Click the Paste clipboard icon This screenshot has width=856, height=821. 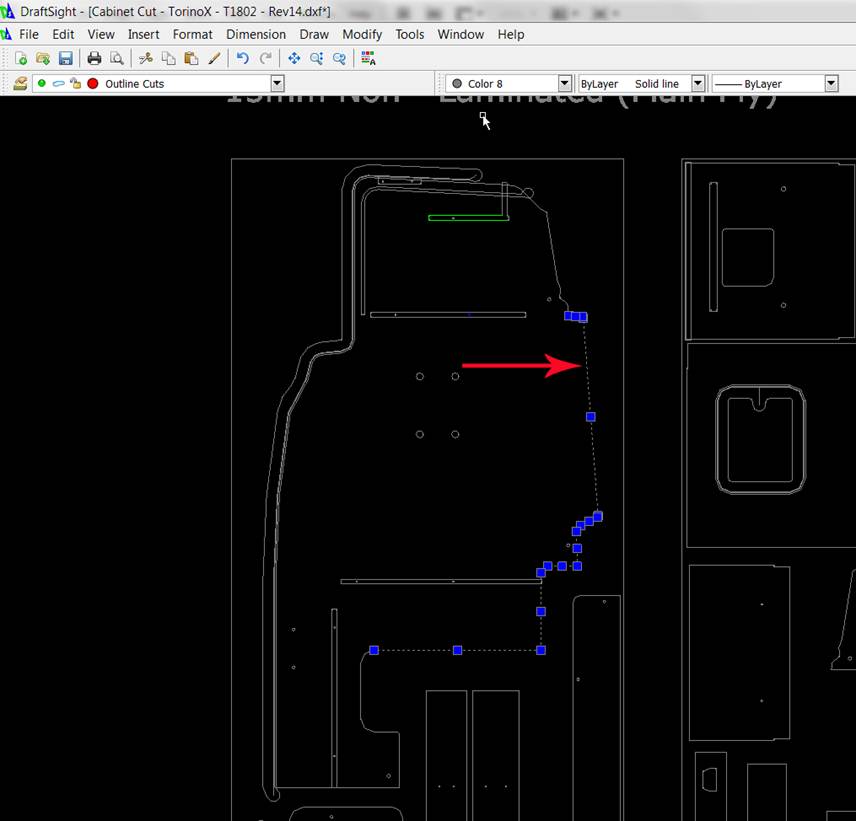point(191,59)
